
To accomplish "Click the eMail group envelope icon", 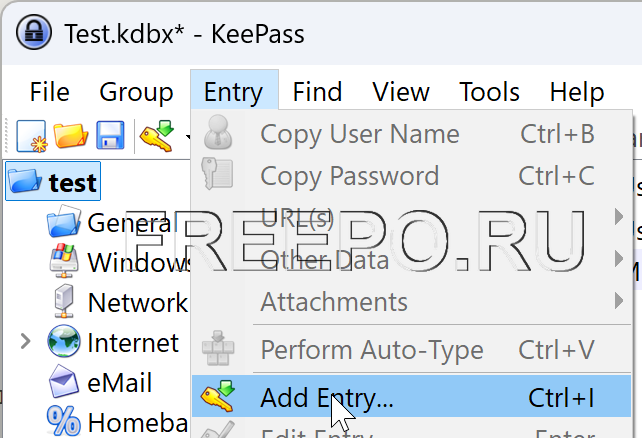I will (x=63, y=382).
